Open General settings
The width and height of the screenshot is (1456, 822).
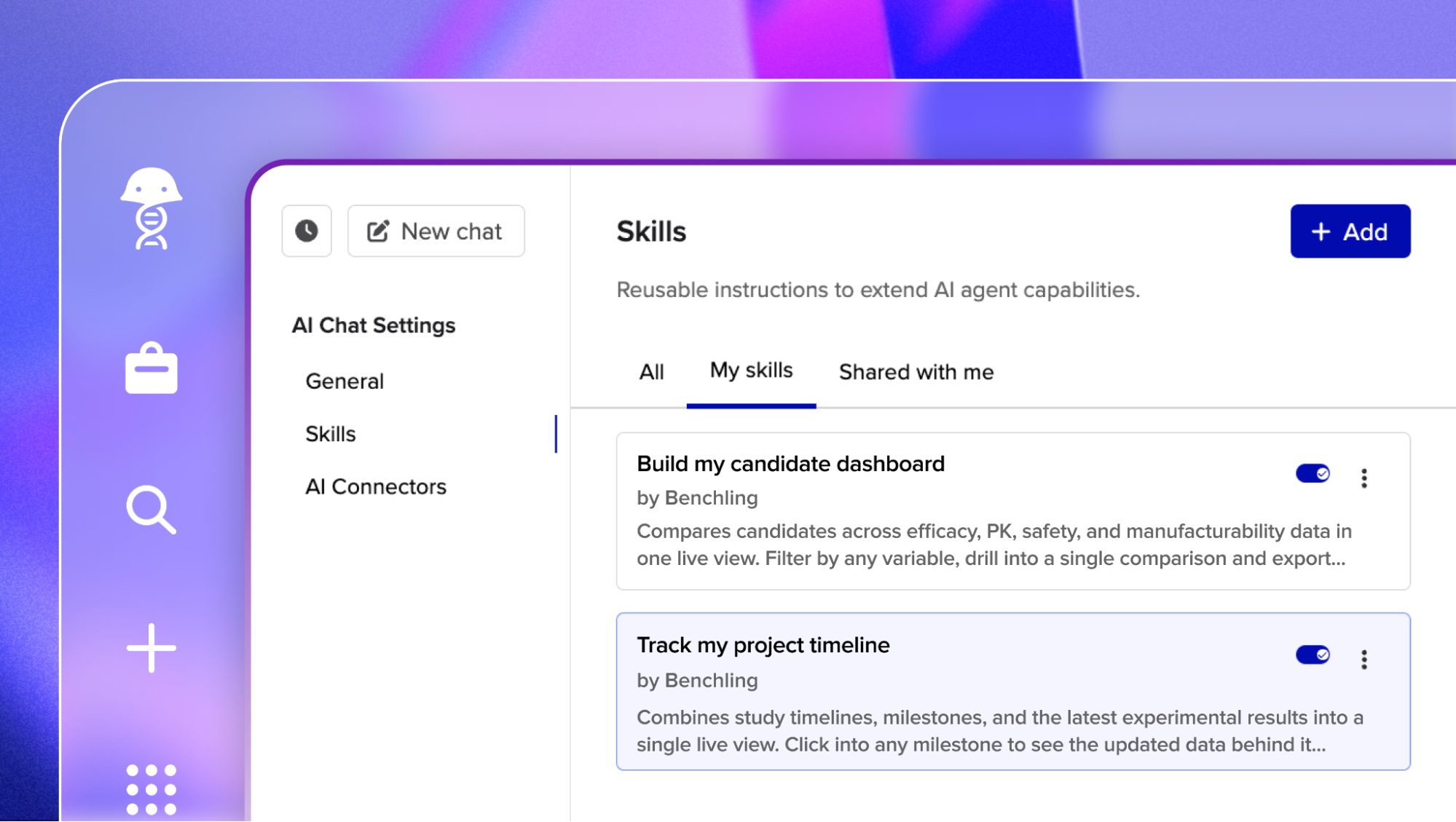pyautogui.click(x=345, y=381)
